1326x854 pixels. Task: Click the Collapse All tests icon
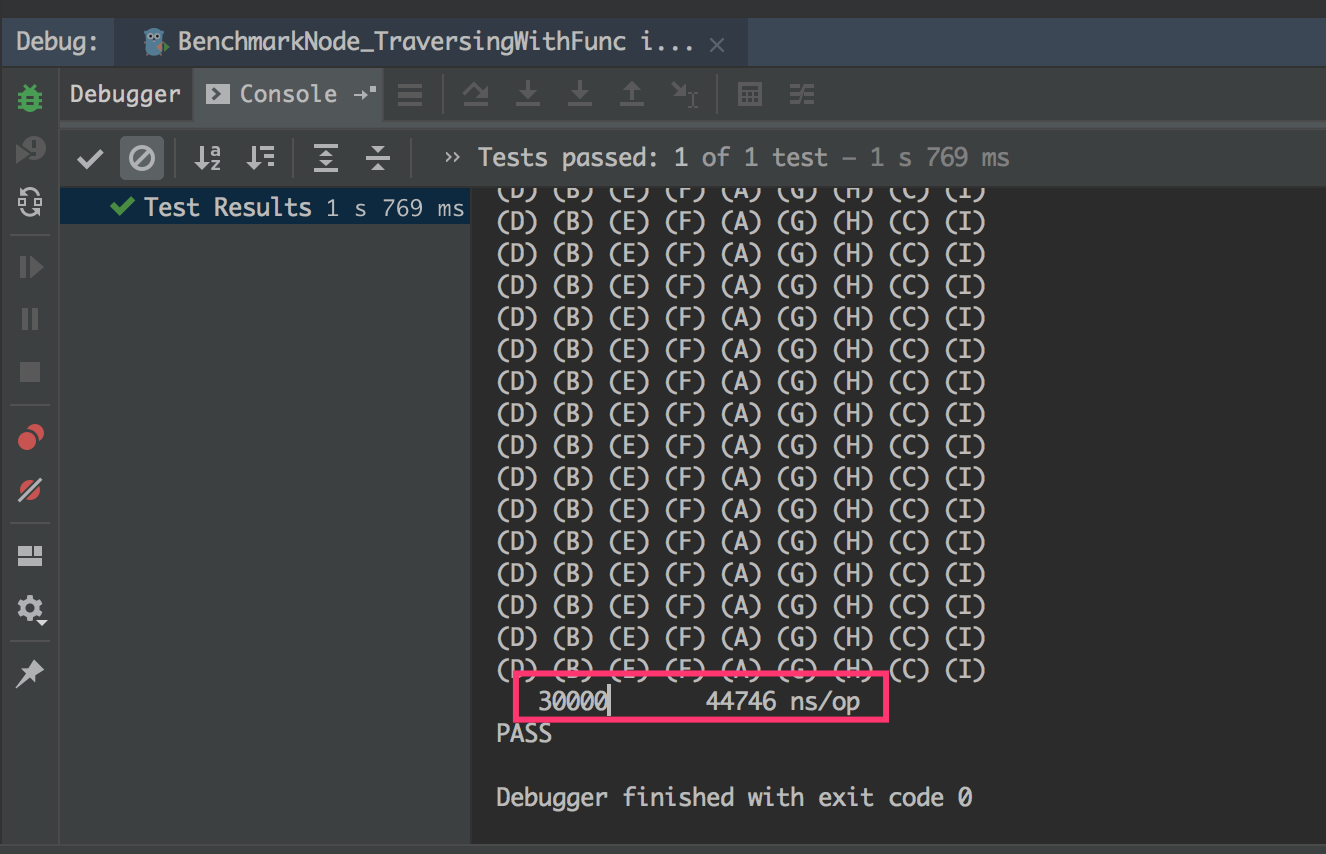pyautogui.click(x=378, y=158)
